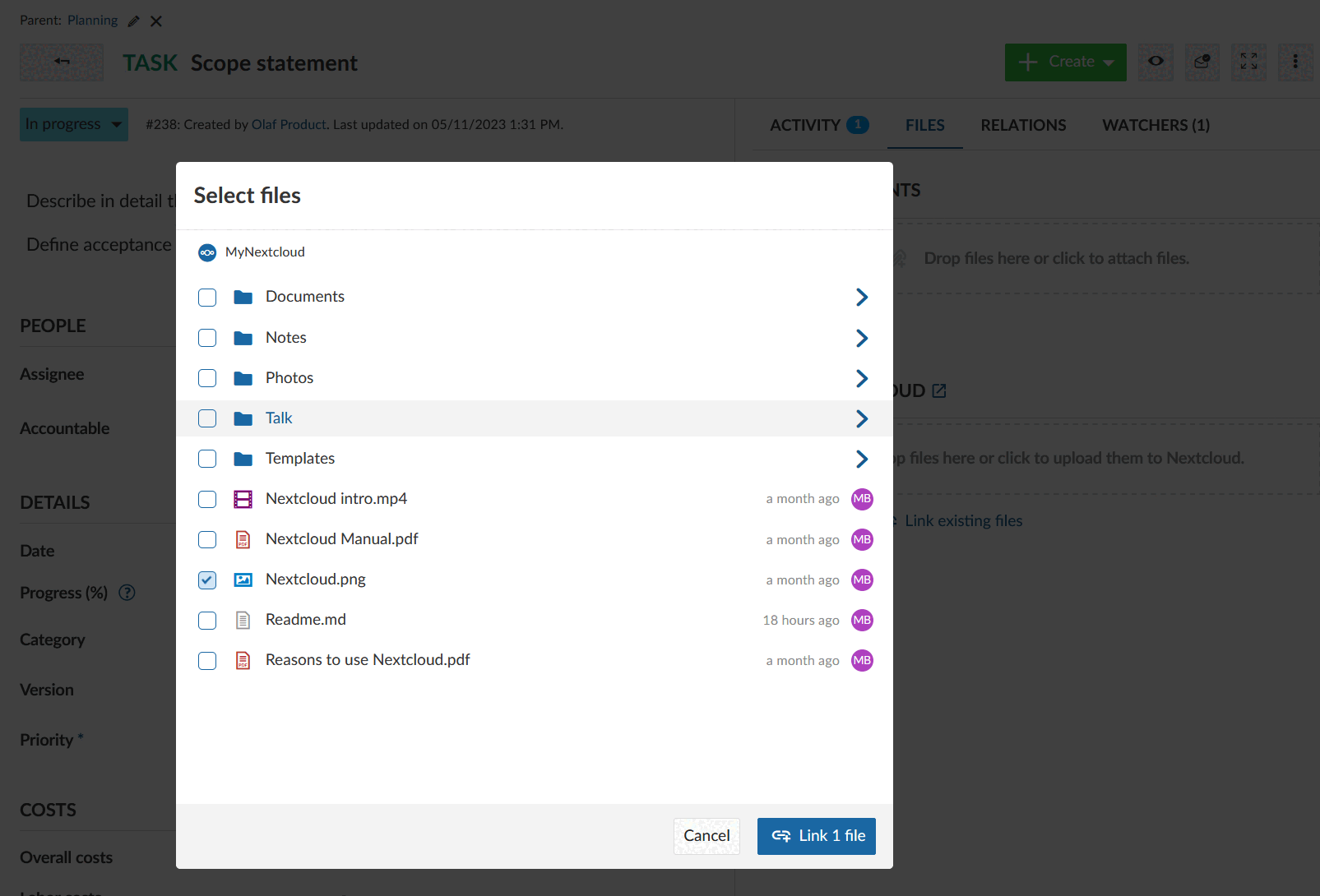Select the Readme.md checkbox
This screenshot has height=896, width=1320.
pyautogui.click(x=206, y=620)
